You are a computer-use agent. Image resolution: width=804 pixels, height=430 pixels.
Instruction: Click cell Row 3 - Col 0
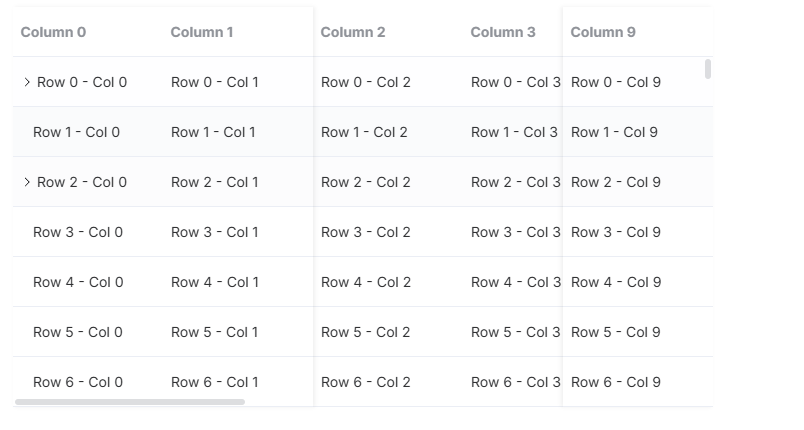tap(78, 232)
